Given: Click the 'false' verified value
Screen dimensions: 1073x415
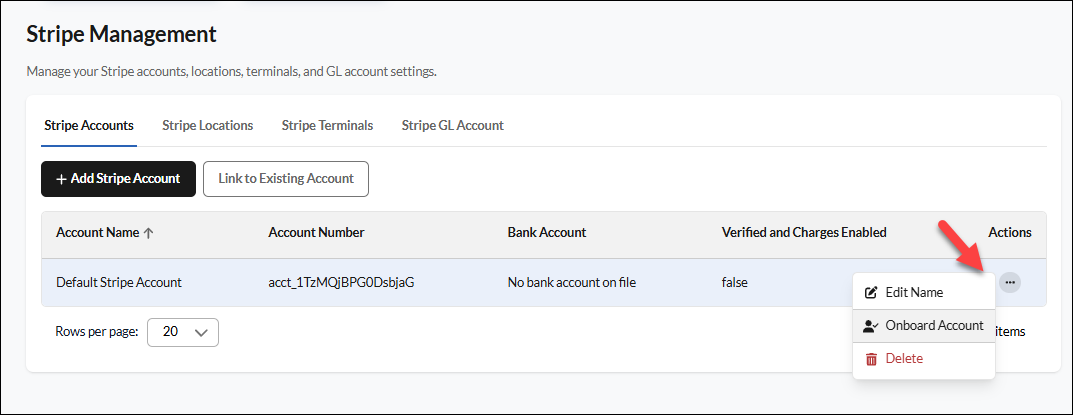Looking at the screenshot, I should [735, 282].
